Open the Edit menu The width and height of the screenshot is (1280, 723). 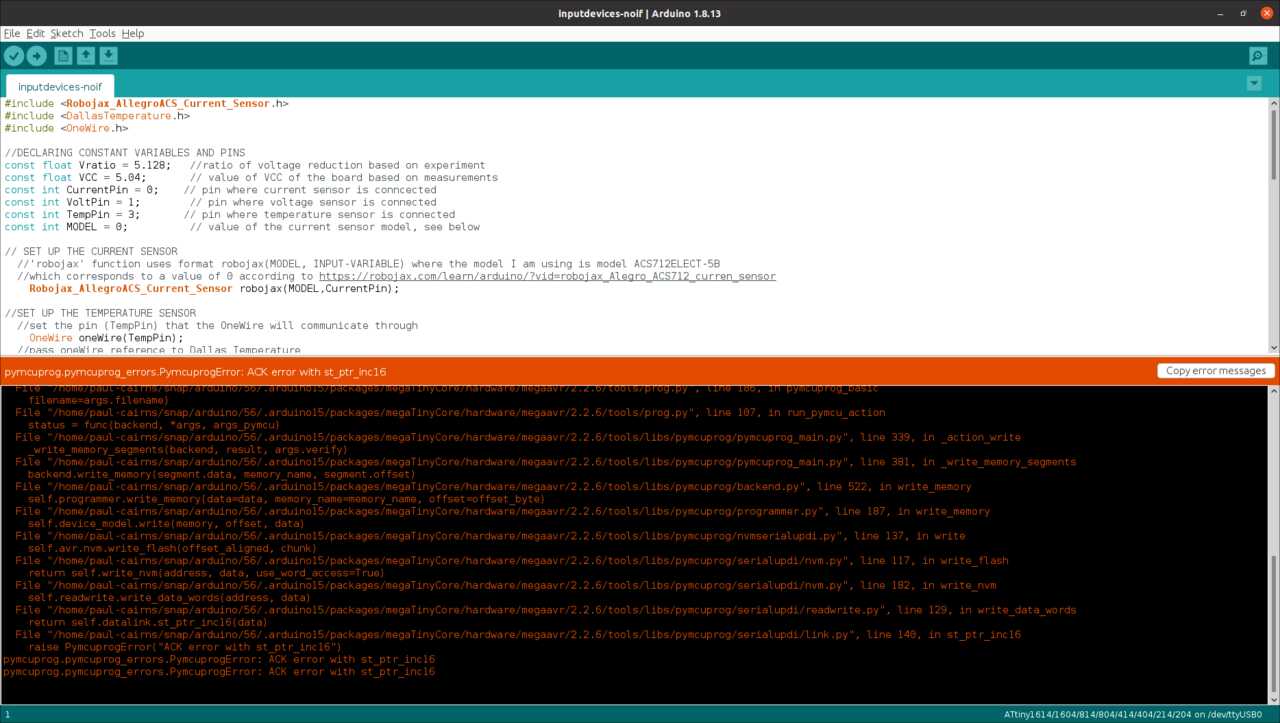click(35, 33)
